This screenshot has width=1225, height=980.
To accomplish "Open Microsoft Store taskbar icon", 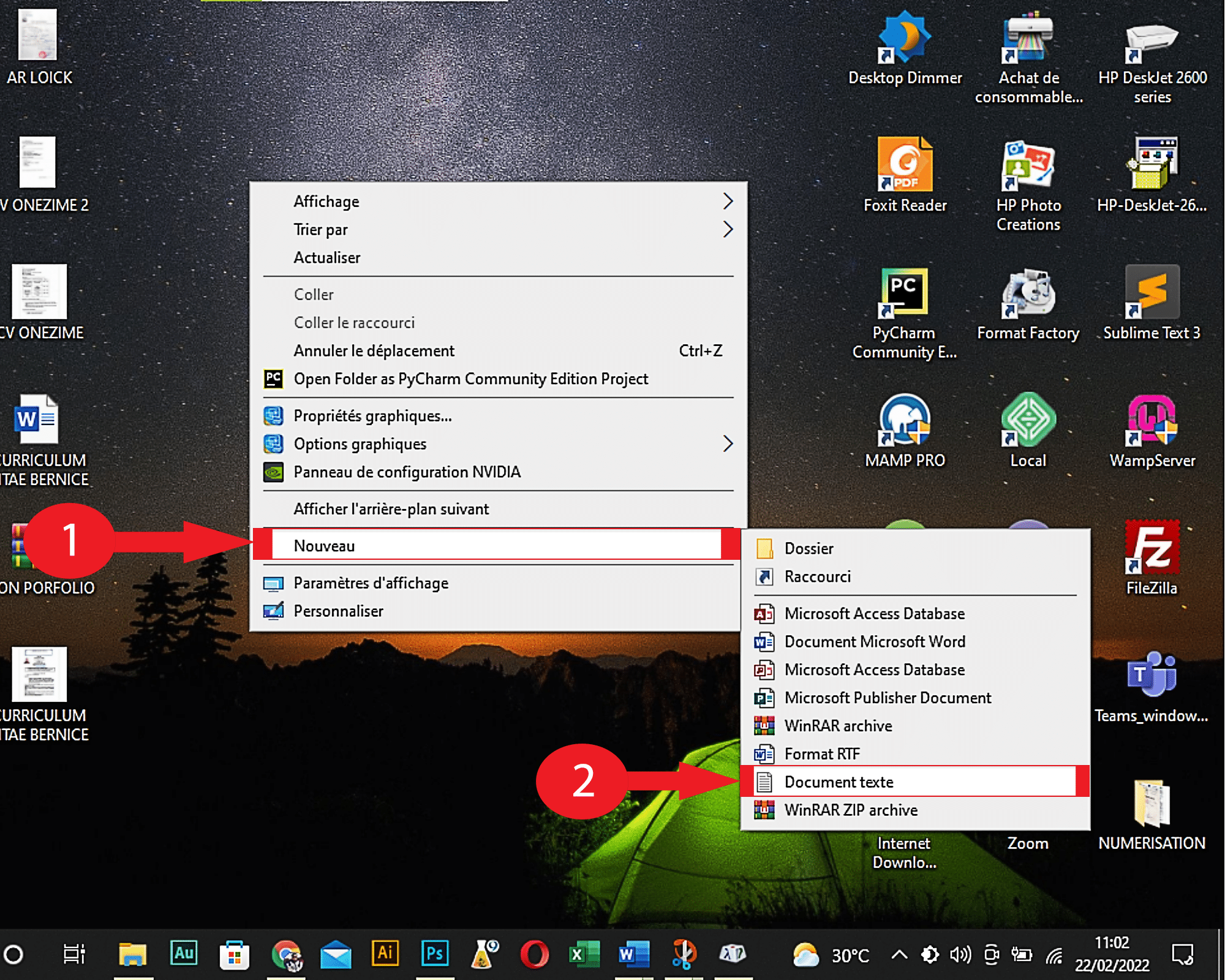I will point(235,954).
